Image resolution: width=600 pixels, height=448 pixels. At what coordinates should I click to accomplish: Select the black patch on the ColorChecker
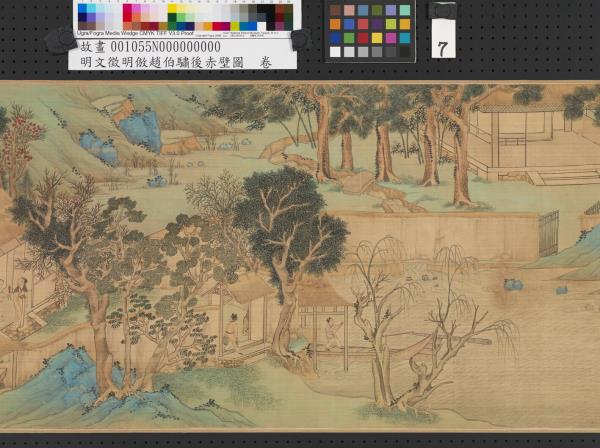point(405,52)
